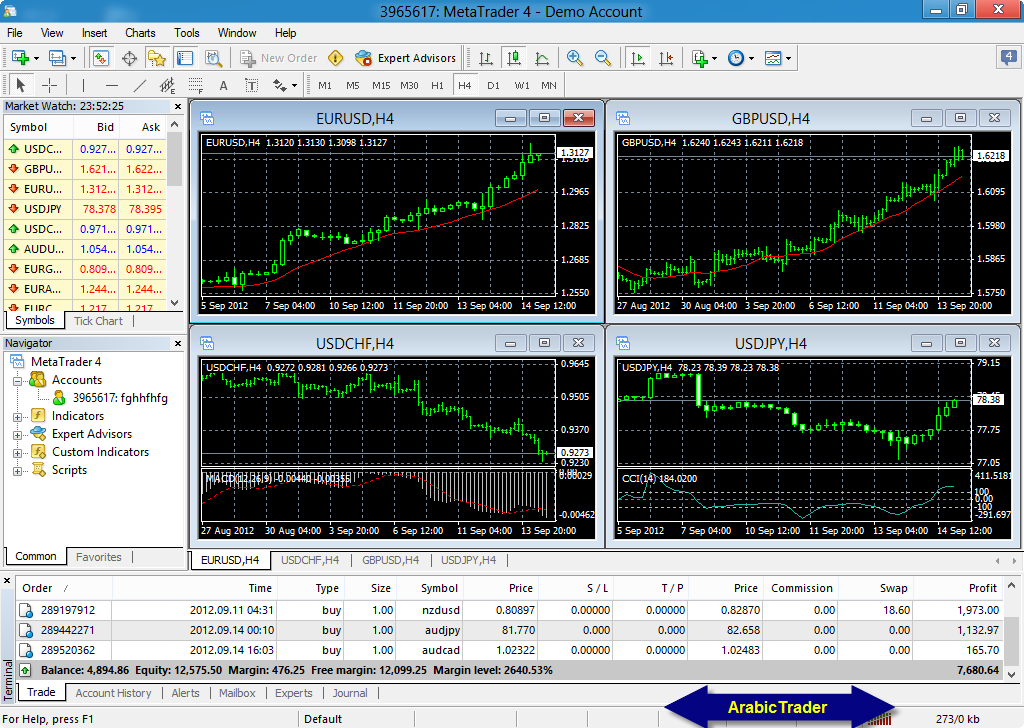The width and height of the screenshot is (1024, 728).
Task: Open the Indicators list dropdown icon
Action: tap(700, 58)
